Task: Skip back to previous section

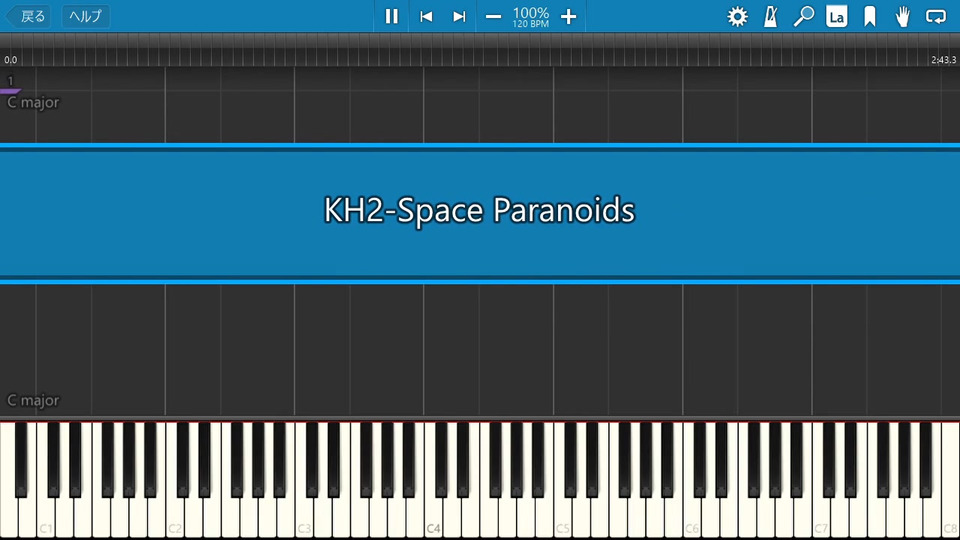Action: (426, 17)
